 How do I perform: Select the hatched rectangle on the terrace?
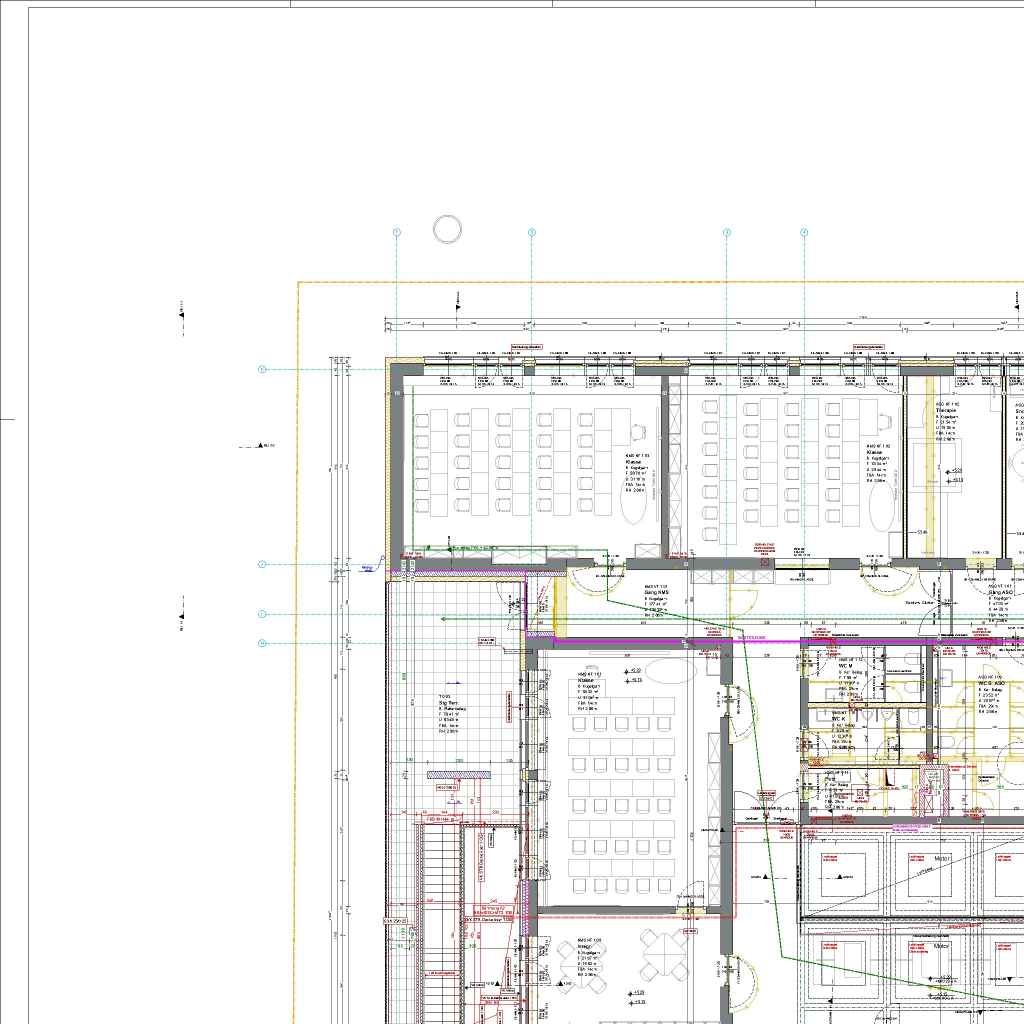pyautogui.click(x=459, y=775)
